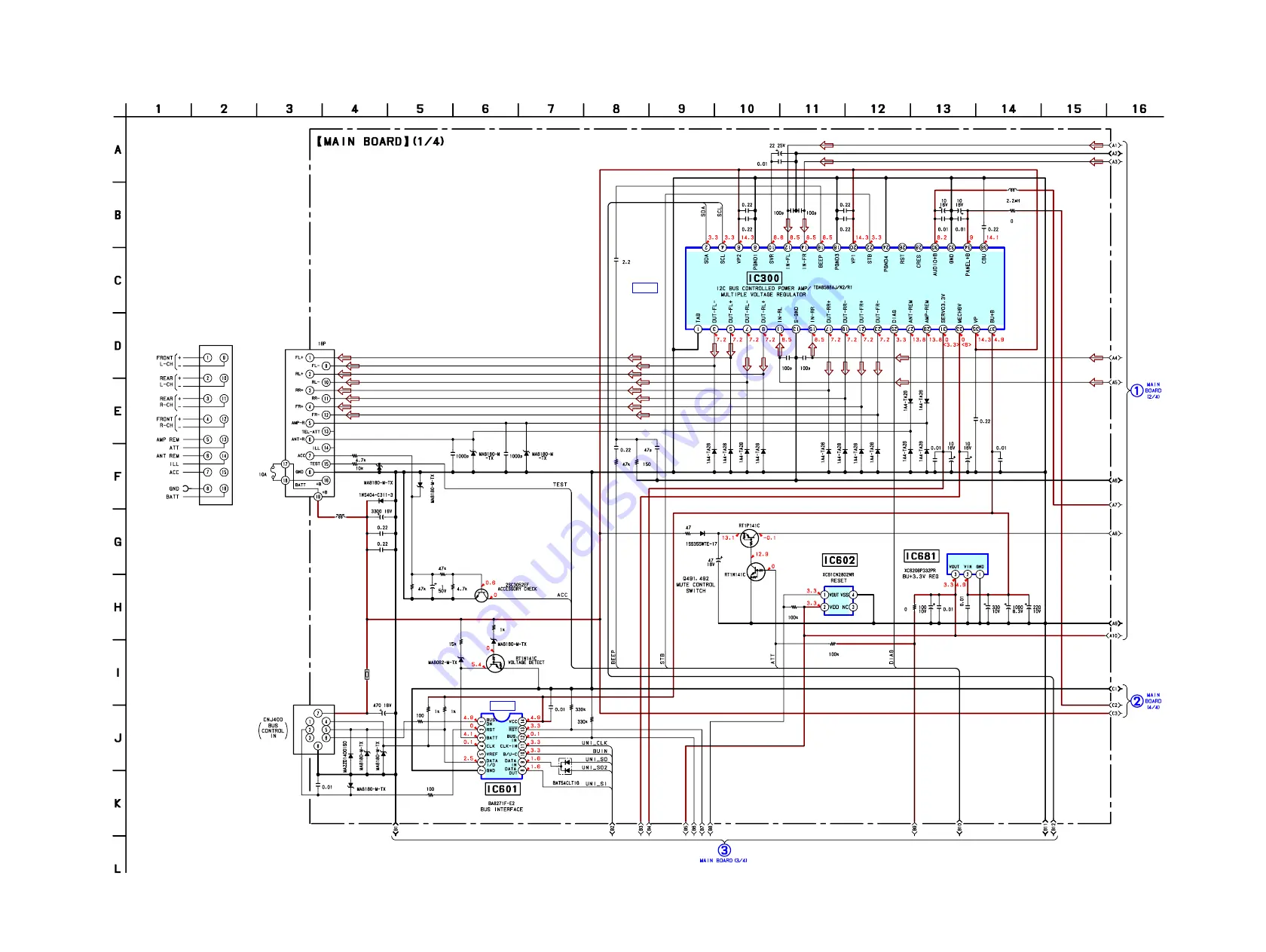Click the AMP REM connector label
This screenshot has height=952, width=1266.
[x=168, y=439]
